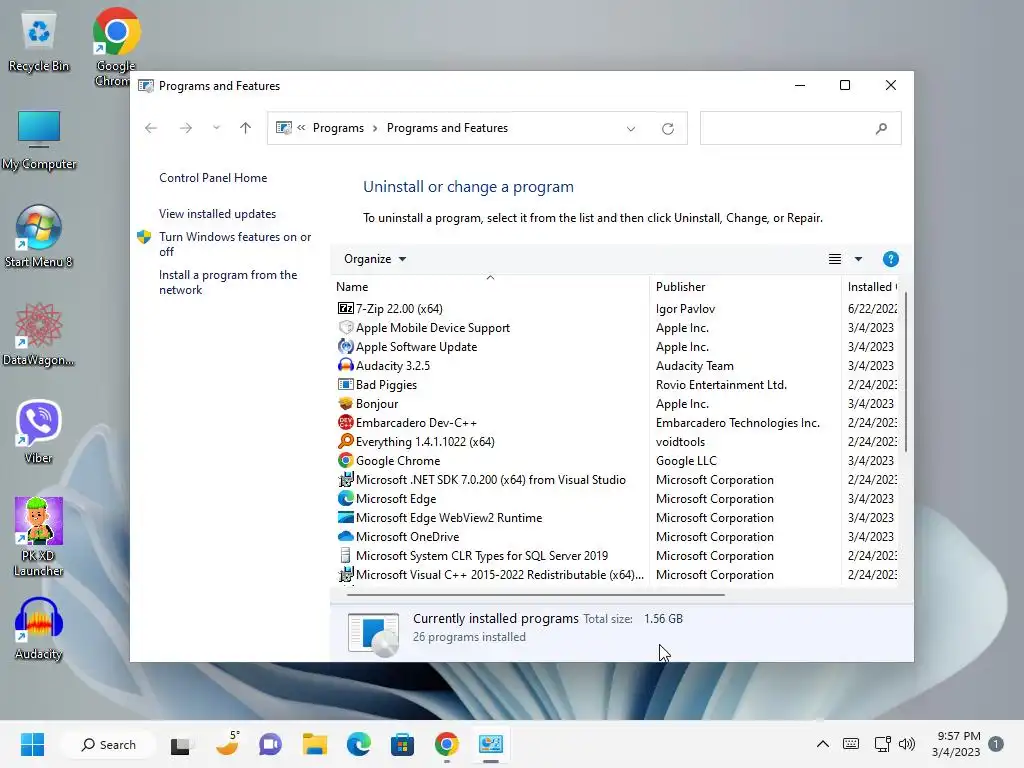
Task: Sort by the Name column header
Action: click(x=490, y=287)
